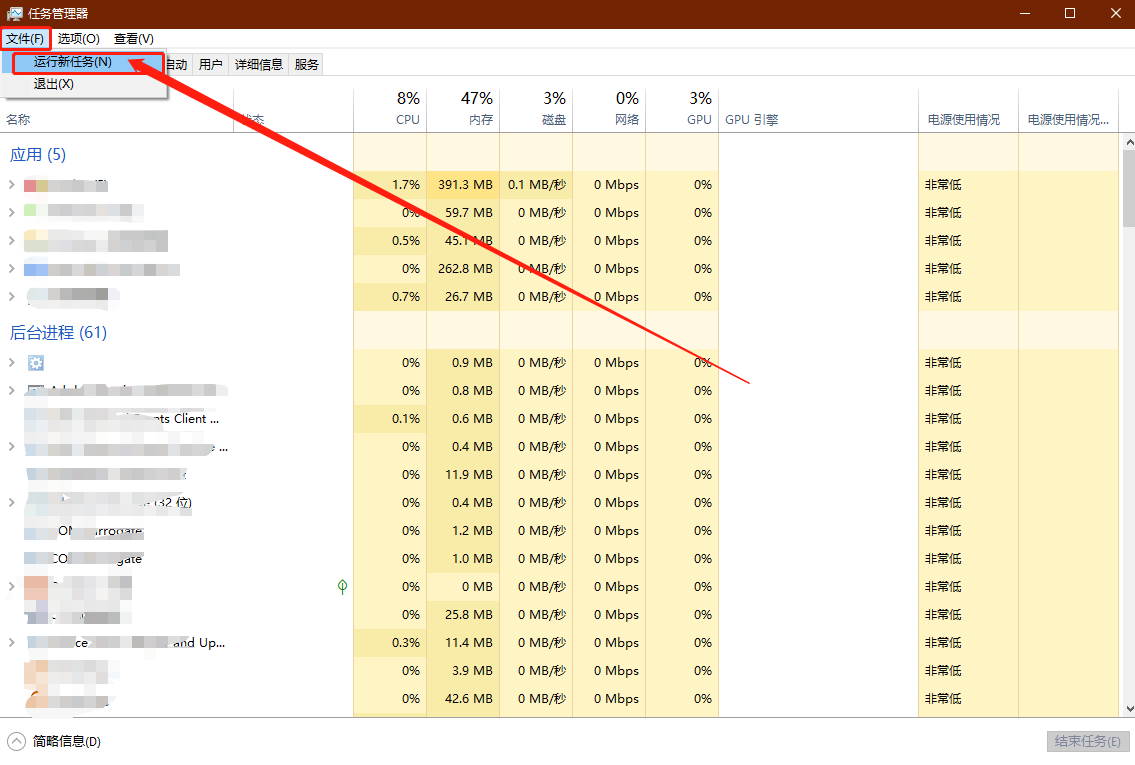Open the 文件(F) menu

coord(25,38)
